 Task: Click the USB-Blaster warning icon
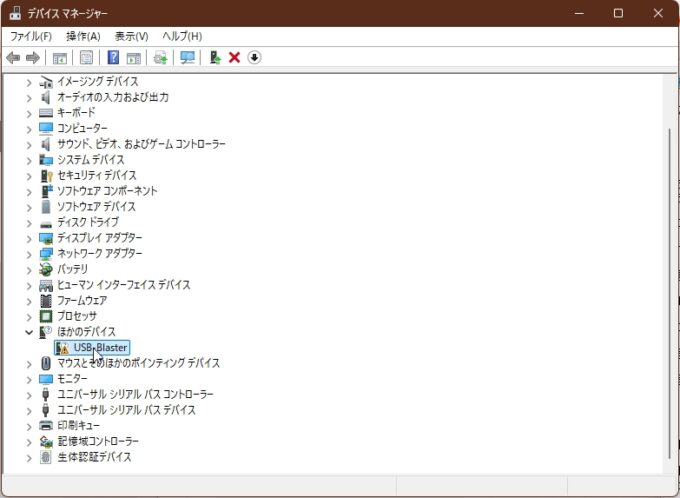62,348
